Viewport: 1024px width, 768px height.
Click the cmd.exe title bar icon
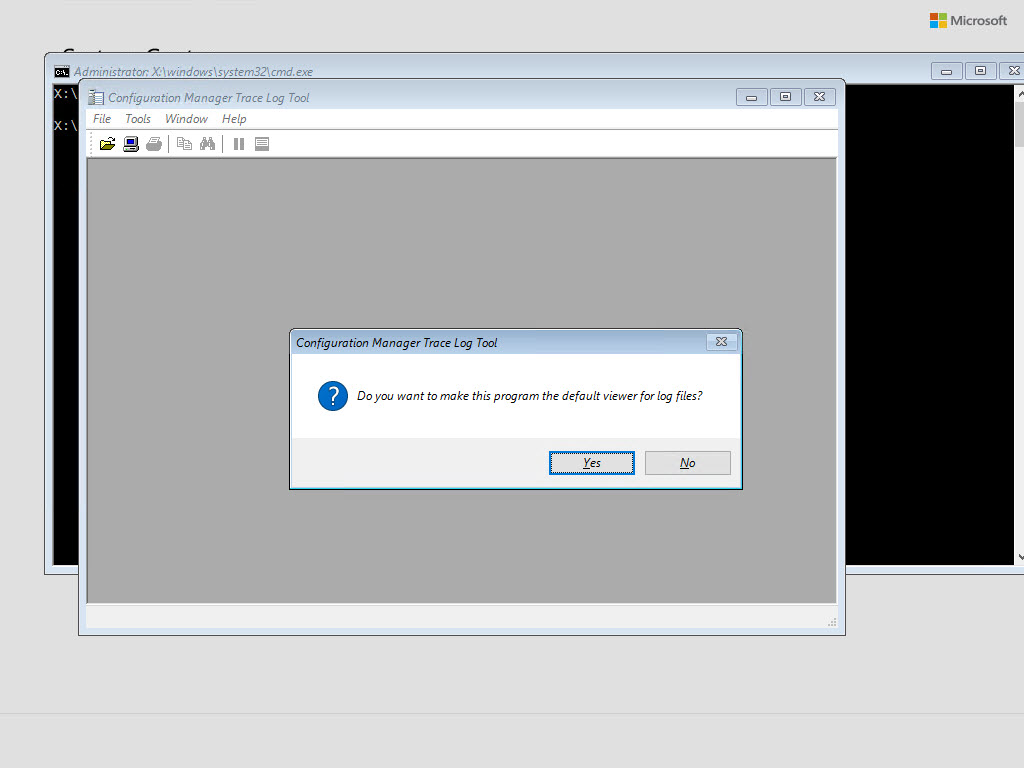61,71
